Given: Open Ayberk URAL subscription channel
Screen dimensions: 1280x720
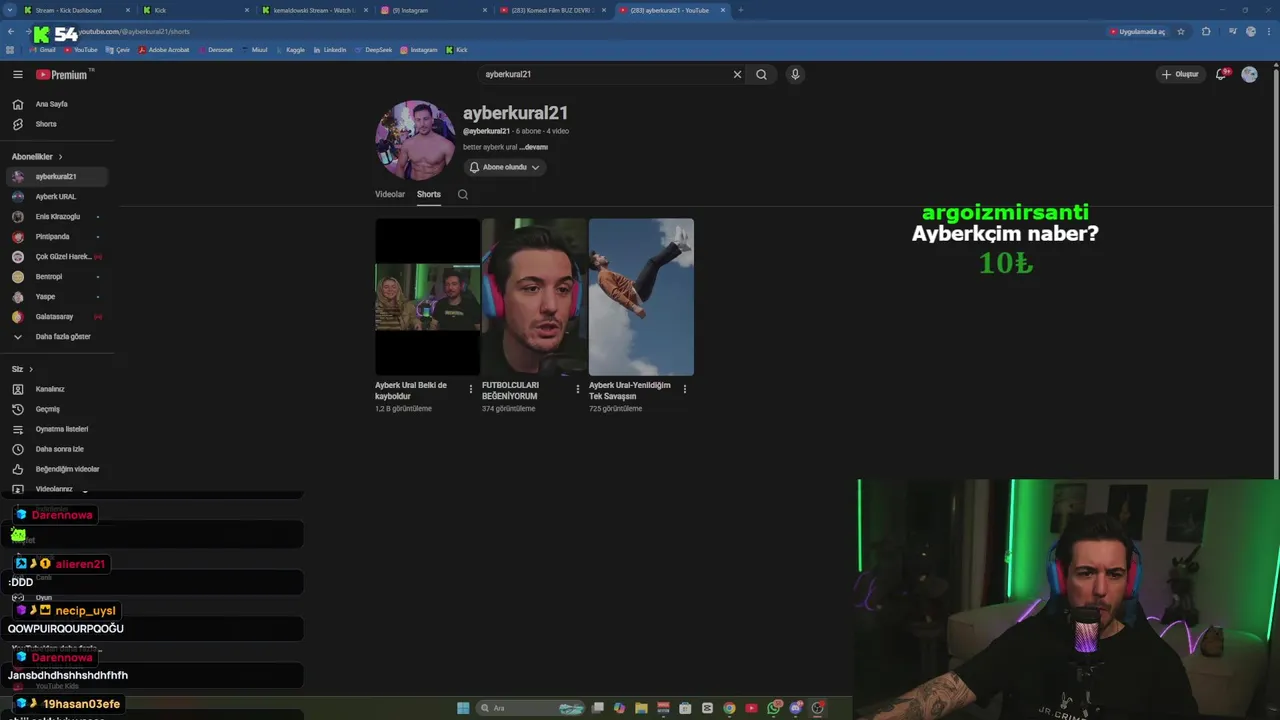Looking at the screenshot, I should click(55, 197).
